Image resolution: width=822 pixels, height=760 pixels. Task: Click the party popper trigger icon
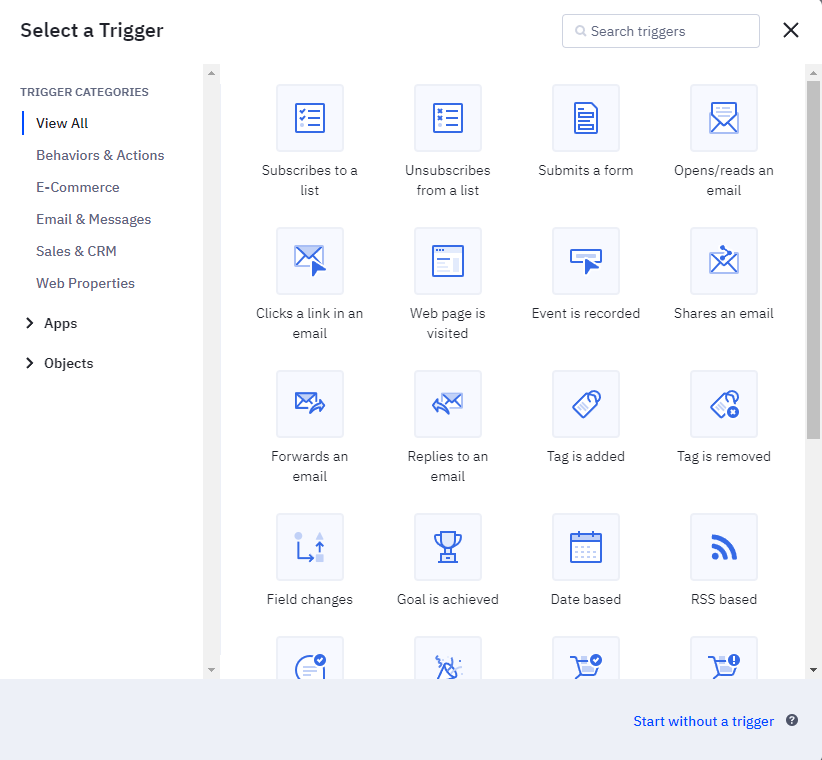(448, 658)
